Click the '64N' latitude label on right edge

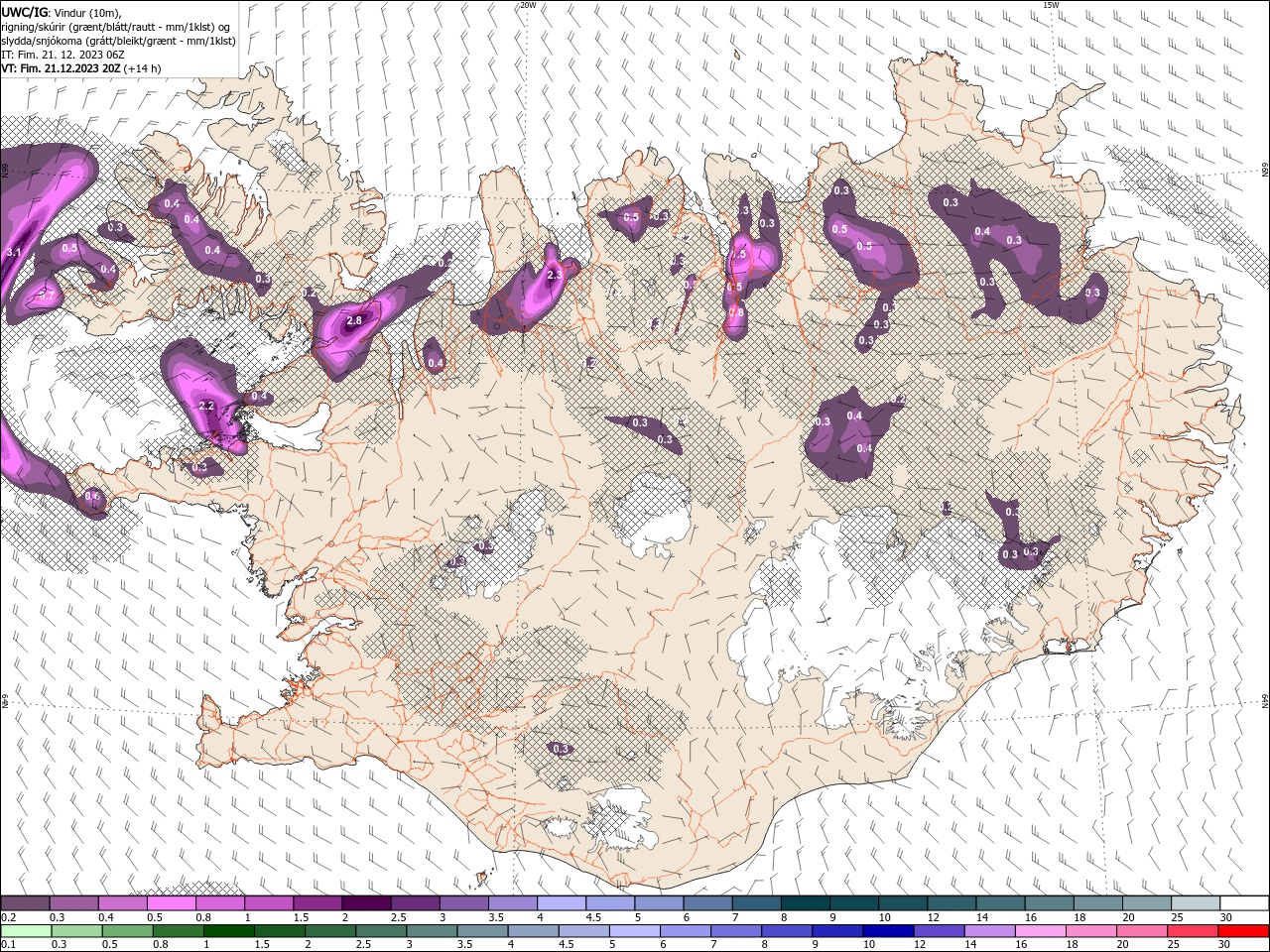[x=1265, y=701]
